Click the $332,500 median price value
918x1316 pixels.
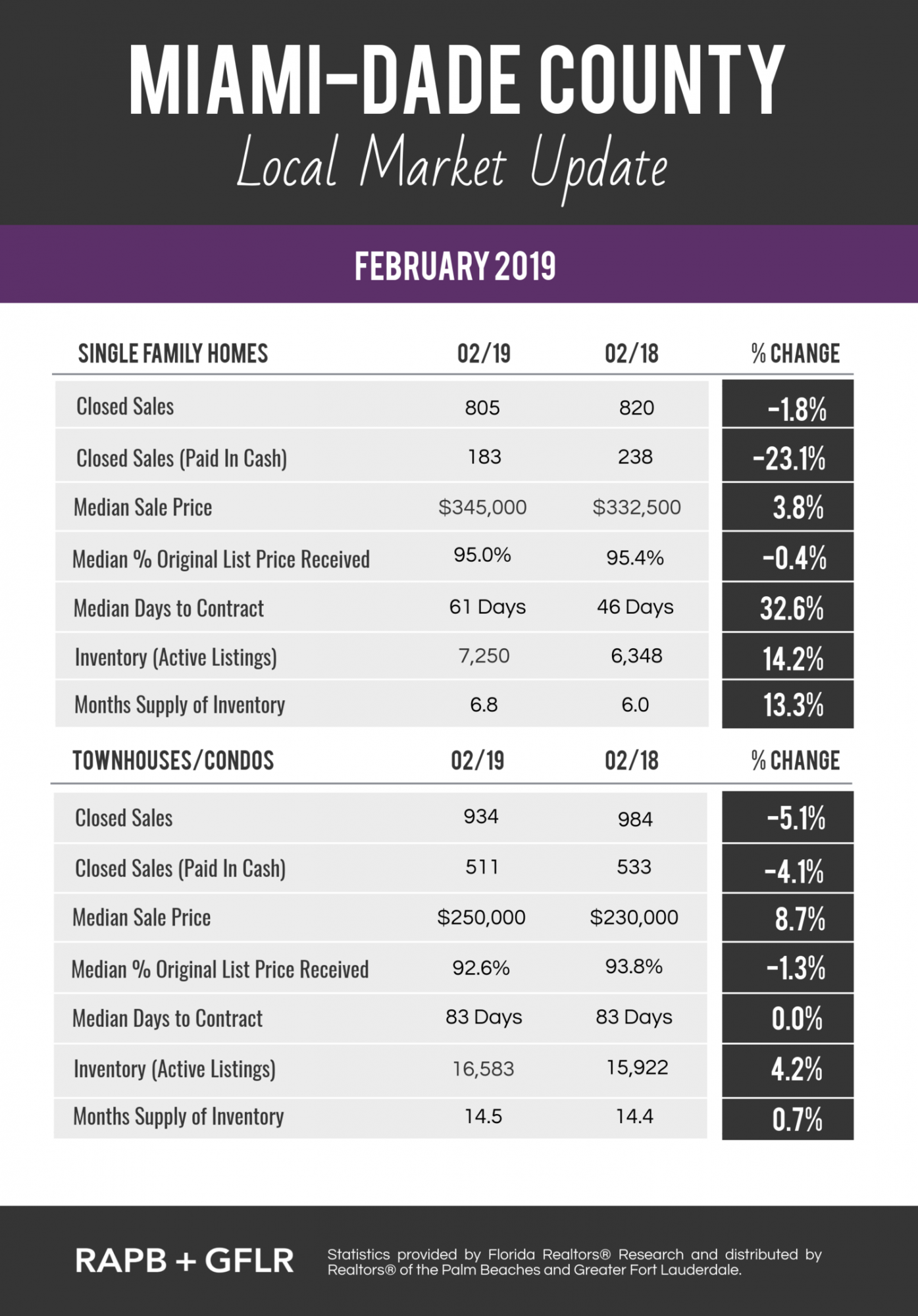click(x=636, y=507)
